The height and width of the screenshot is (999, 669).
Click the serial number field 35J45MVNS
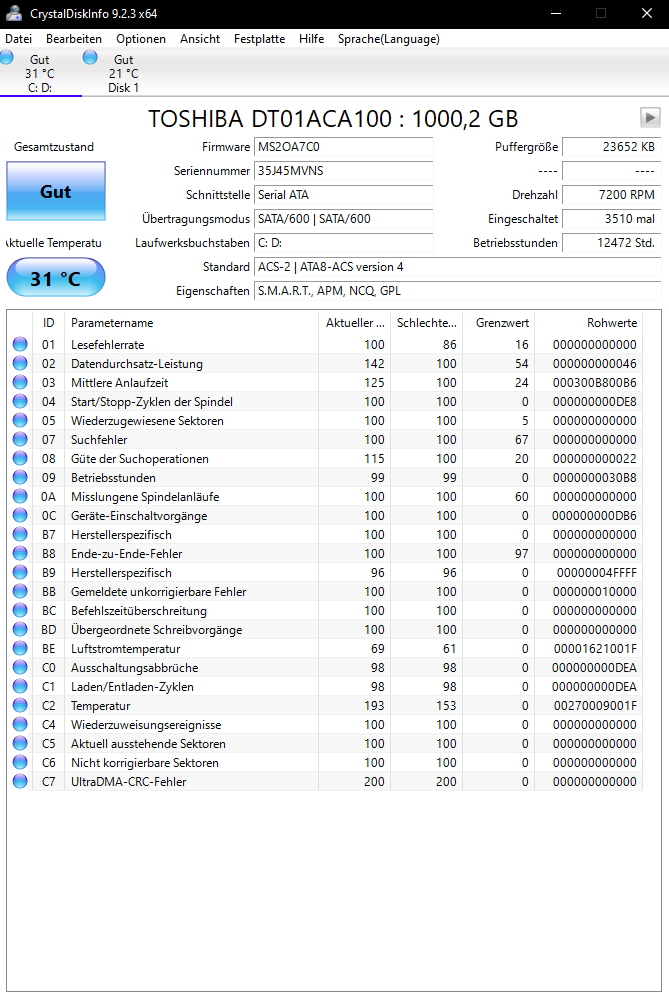(343, 171)
